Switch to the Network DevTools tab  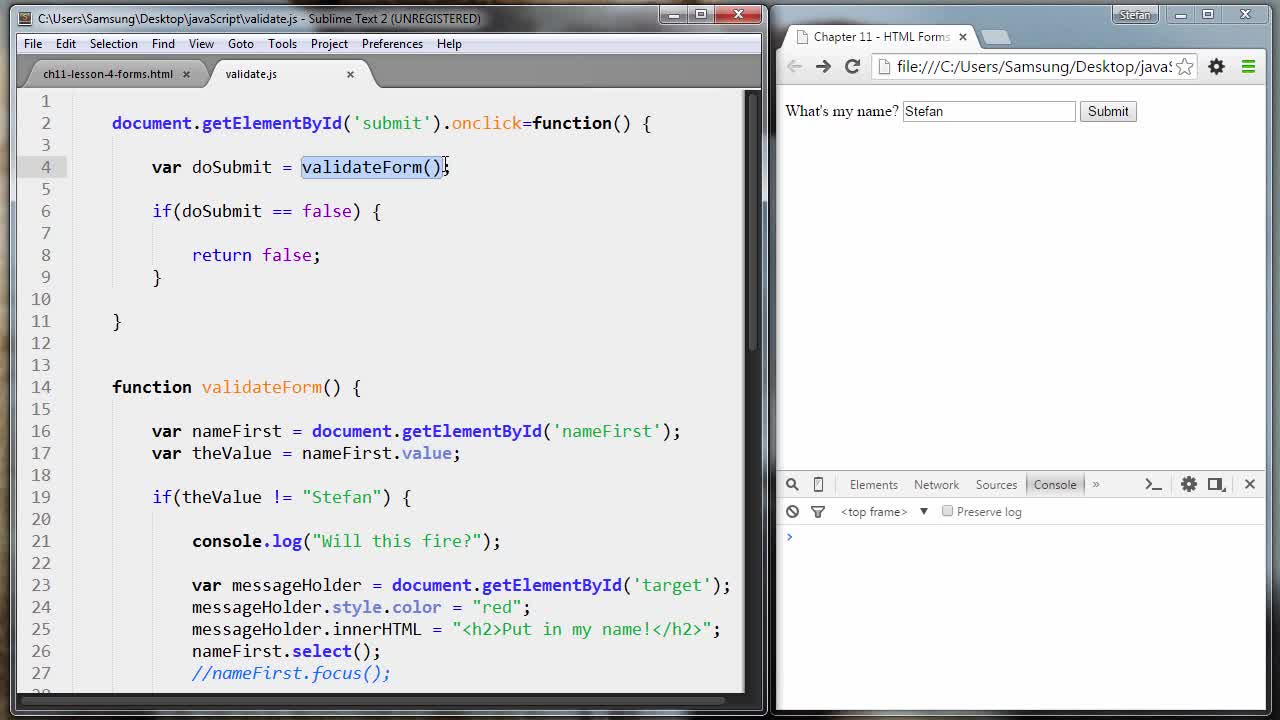(936, 484)
